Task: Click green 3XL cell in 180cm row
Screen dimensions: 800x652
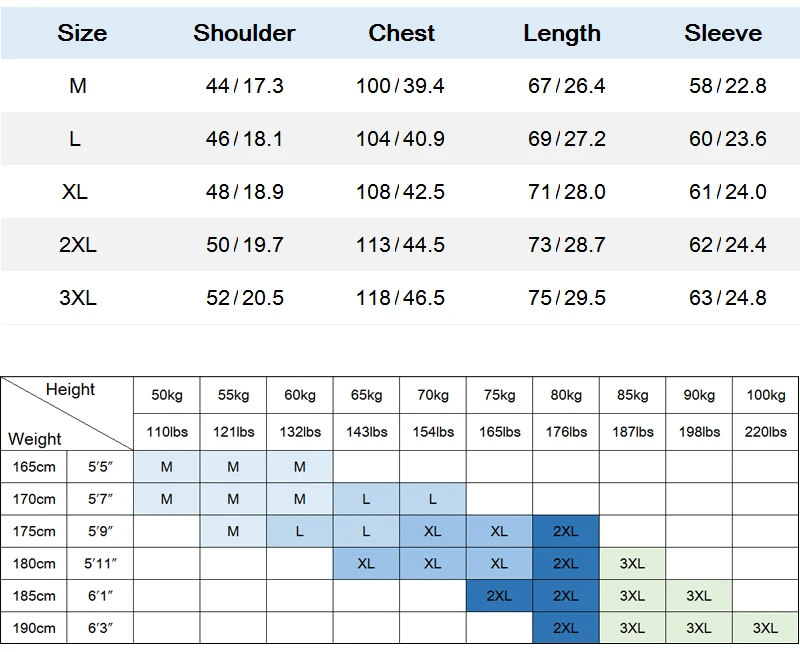Action: (x=632, y=564)
